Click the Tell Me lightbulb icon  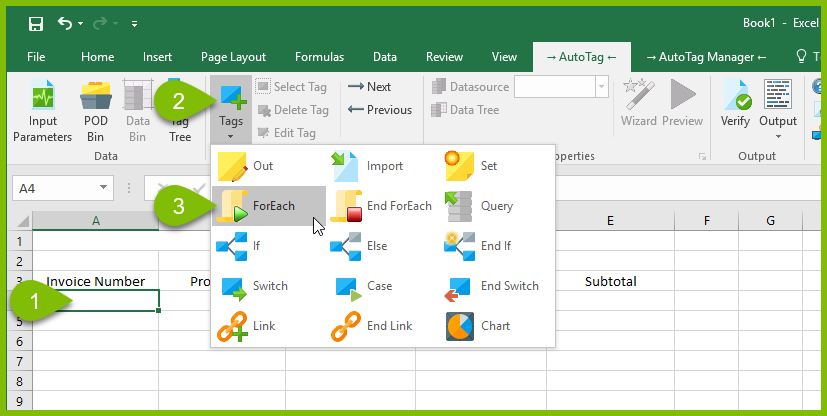801,56
